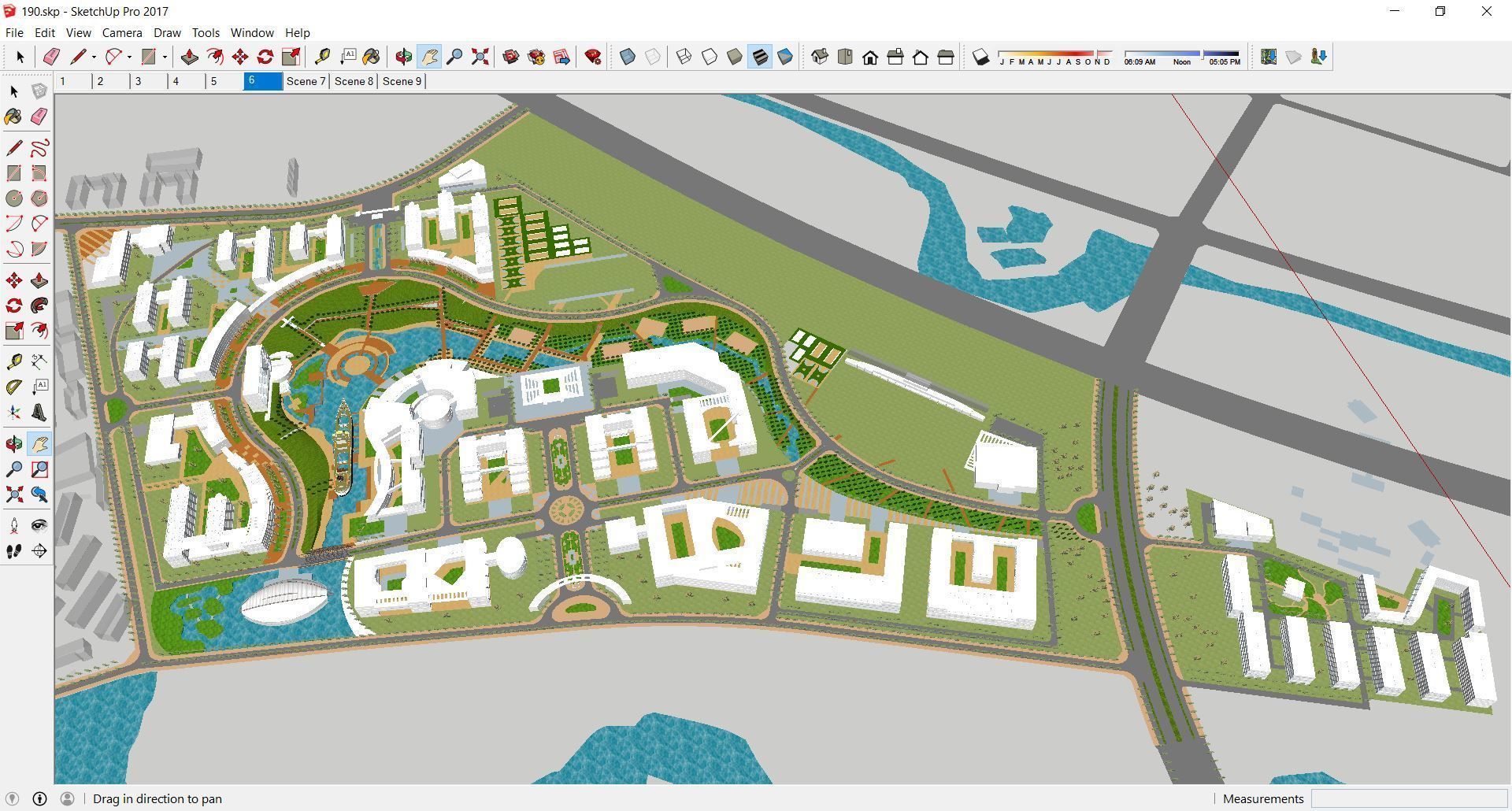Switch to Scene 9 tab

(x=402, y=81)
